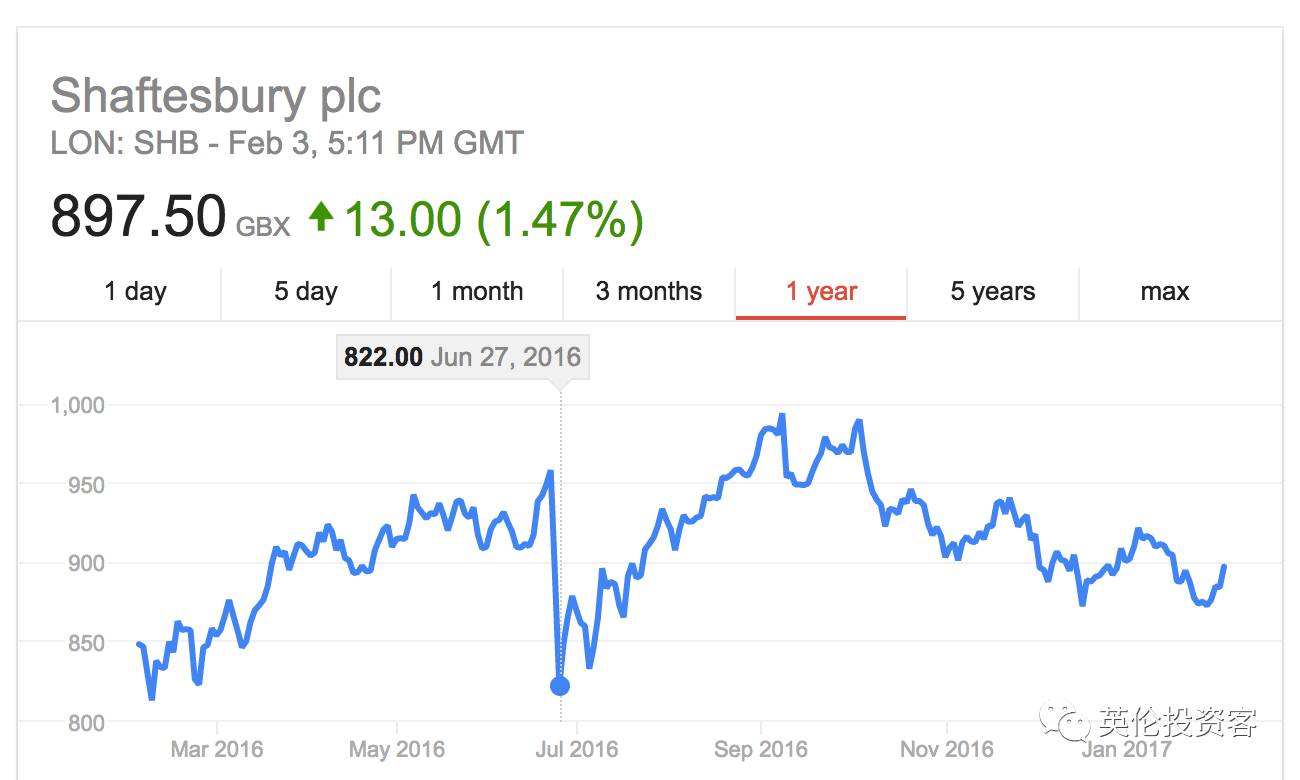Open the 1 month chart tab

coord(477,292)
